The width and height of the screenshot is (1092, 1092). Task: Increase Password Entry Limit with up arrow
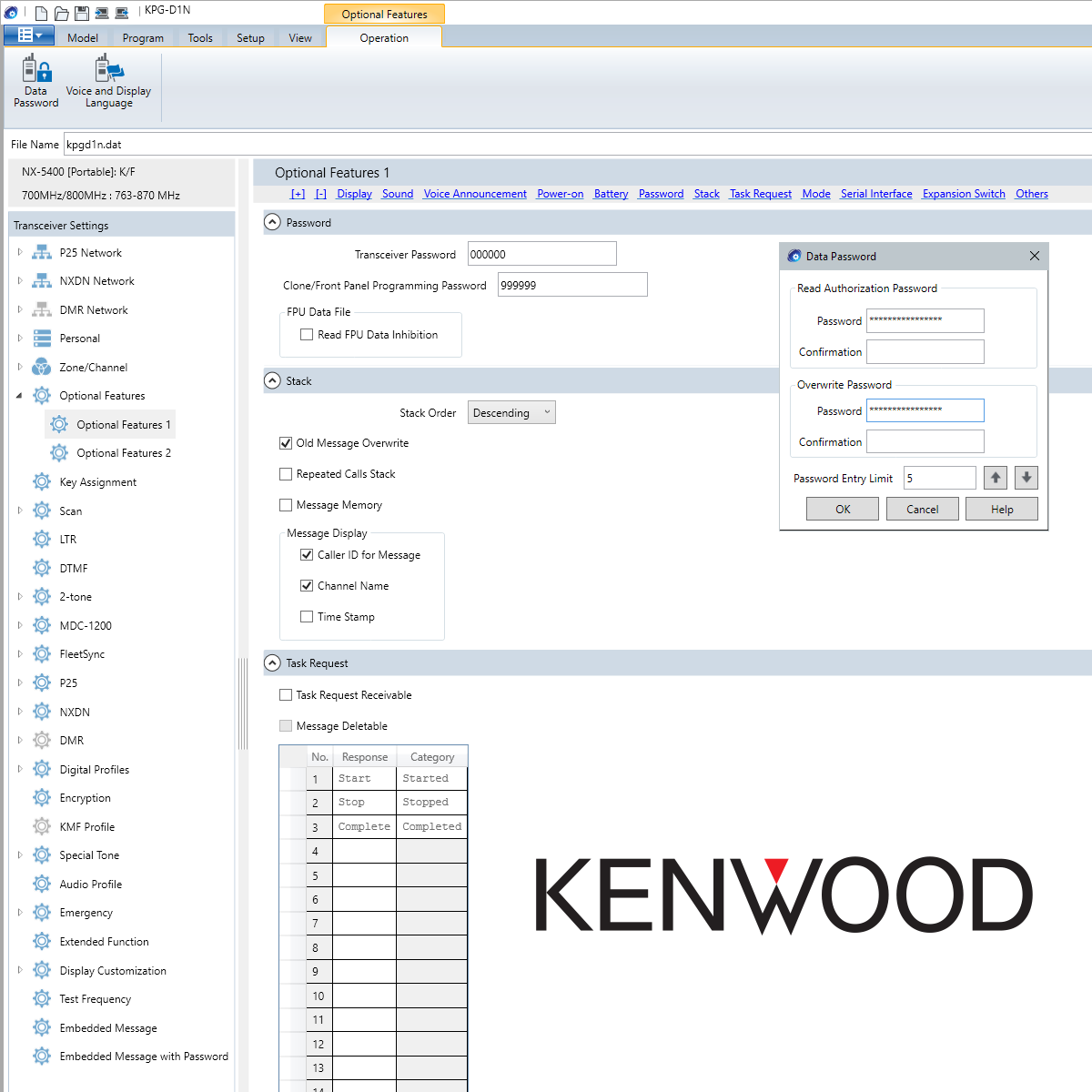[996, 478]
